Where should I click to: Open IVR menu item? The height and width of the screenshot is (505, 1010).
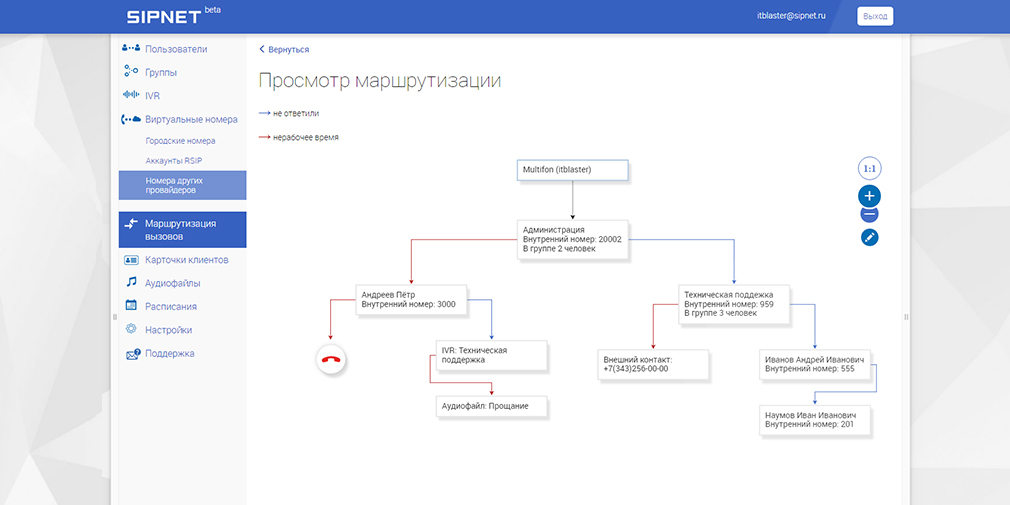[153, 95]
